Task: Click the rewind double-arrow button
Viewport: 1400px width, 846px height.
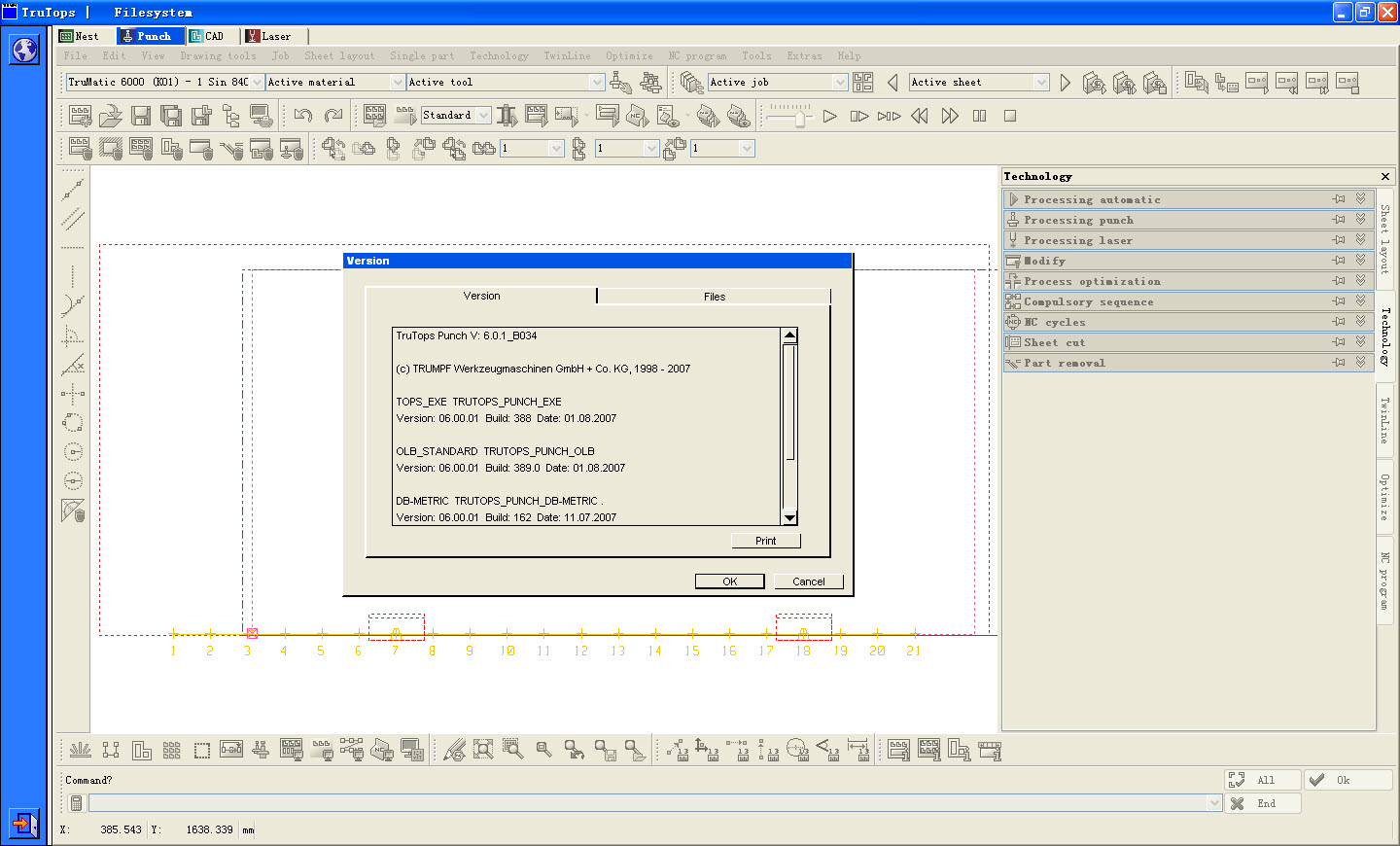Action: [x=920, y=116]
